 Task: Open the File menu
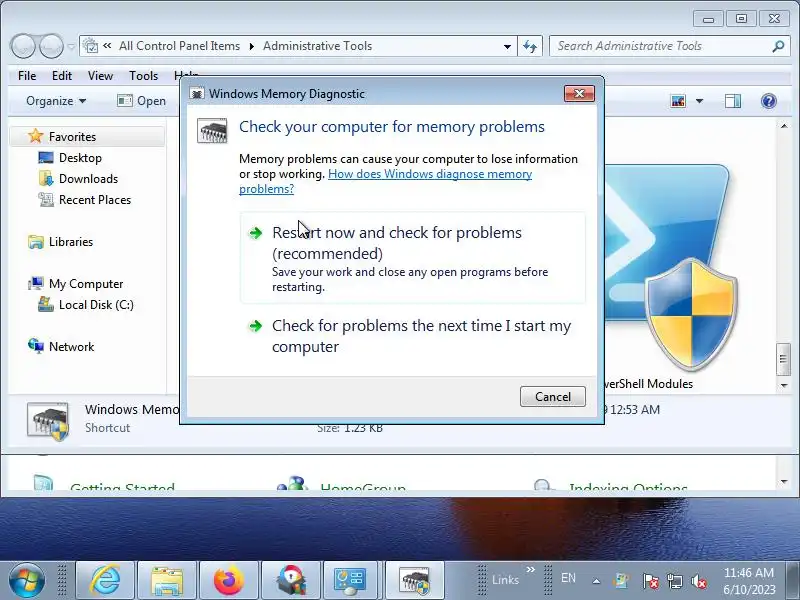[27, 76]
